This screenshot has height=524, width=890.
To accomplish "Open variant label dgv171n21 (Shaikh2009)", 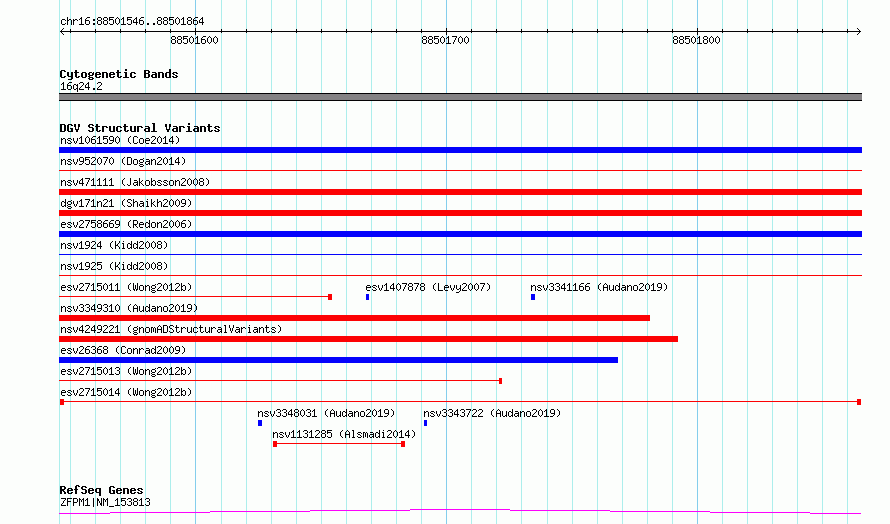I will 126,203.
